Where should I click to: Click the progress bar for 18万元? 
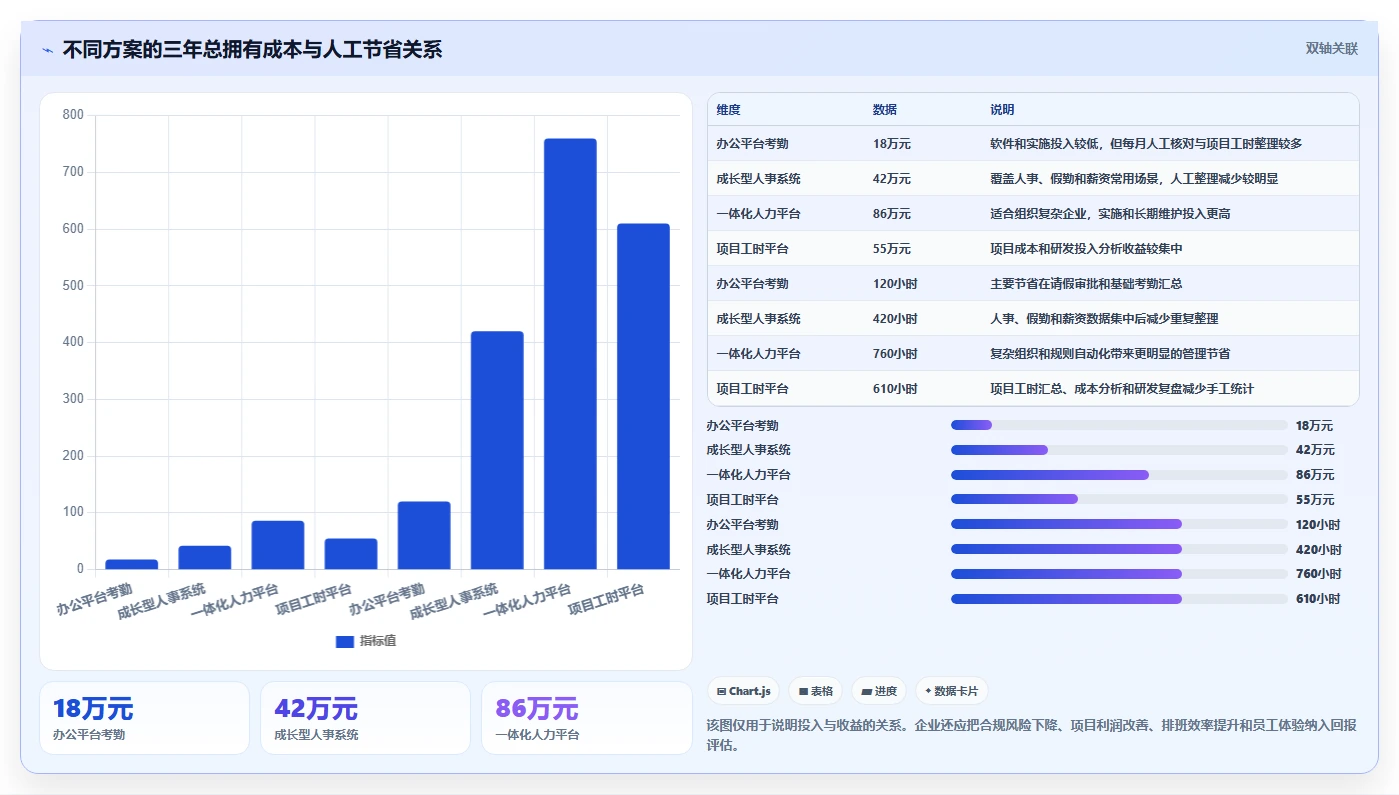click(x=1119, y=425)
